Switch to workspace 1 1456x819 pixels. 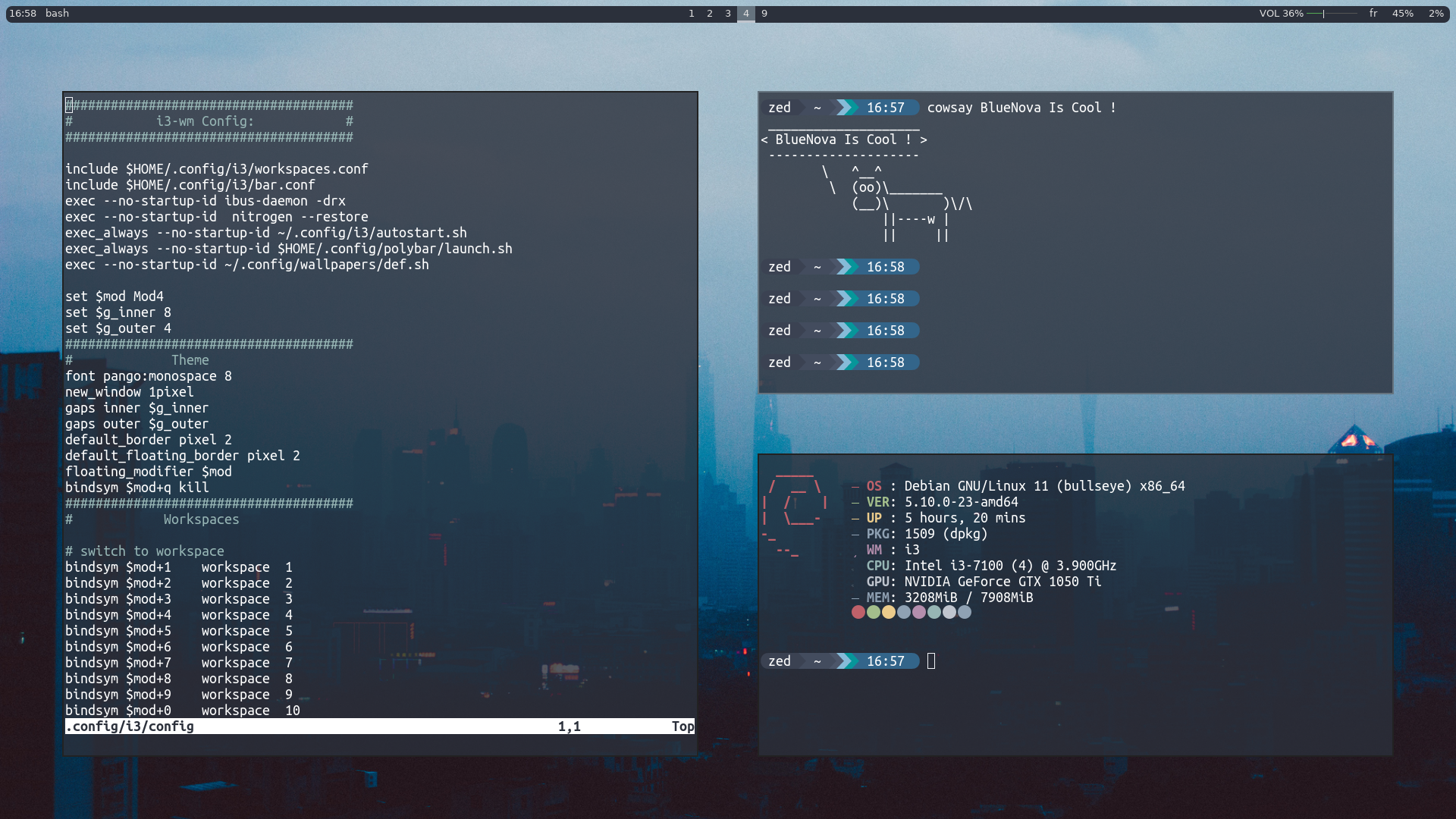tap(691, 13)
